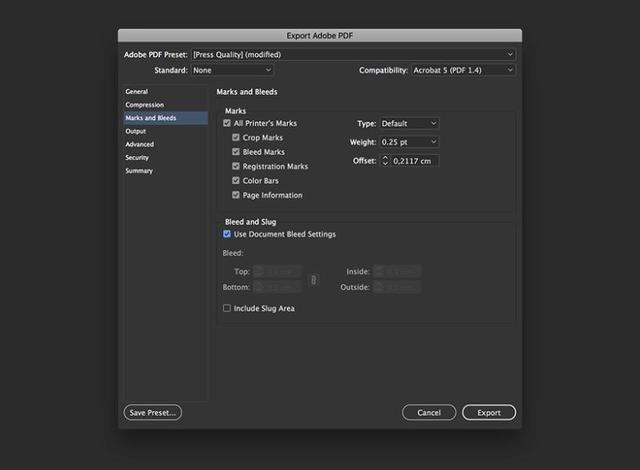Click the Top bleed field
The image size is (640, 470).
pos(277,271)
